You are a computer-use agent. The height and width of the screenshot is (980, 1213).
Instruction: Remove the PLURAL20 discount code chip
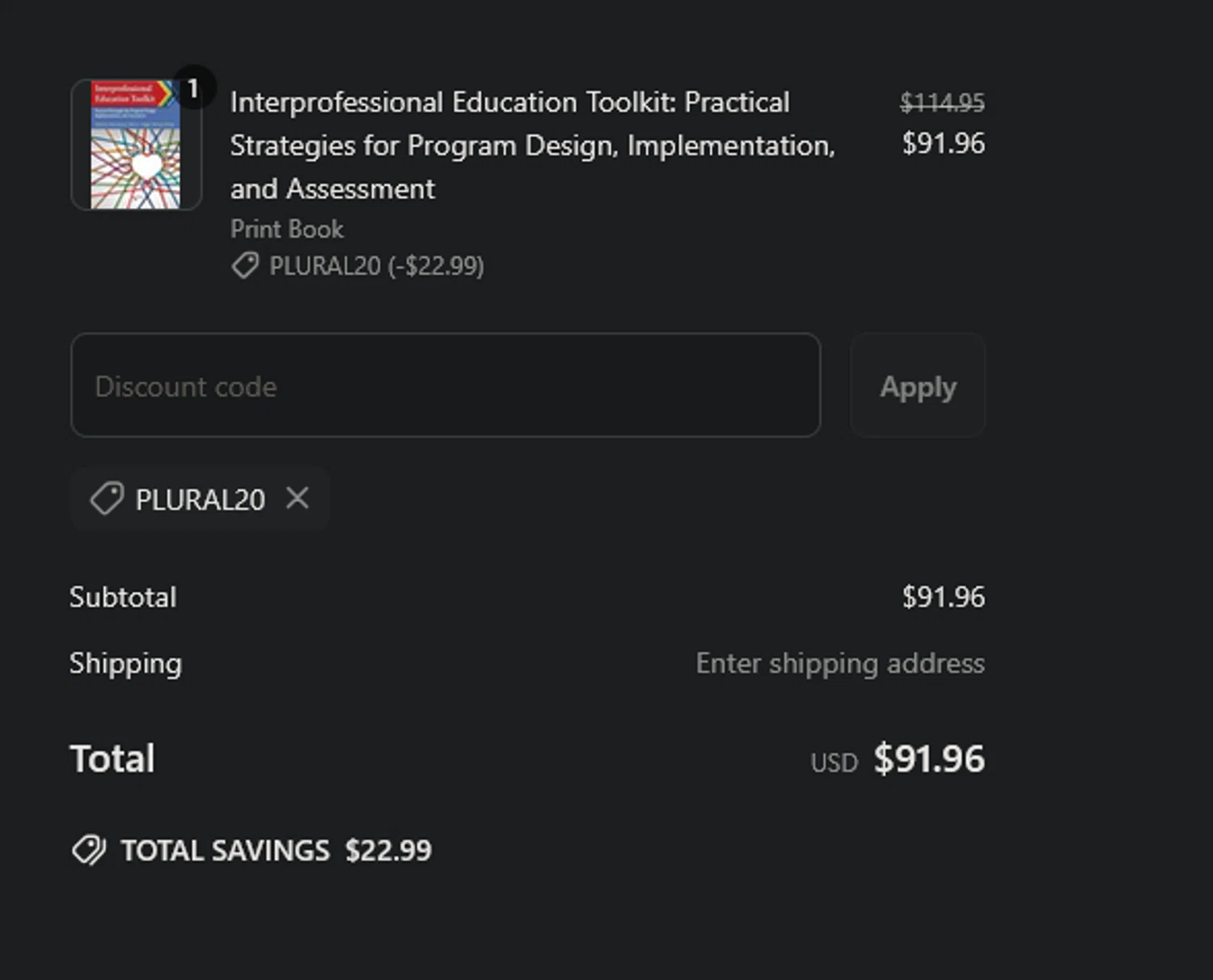click(x=298, y=498)
